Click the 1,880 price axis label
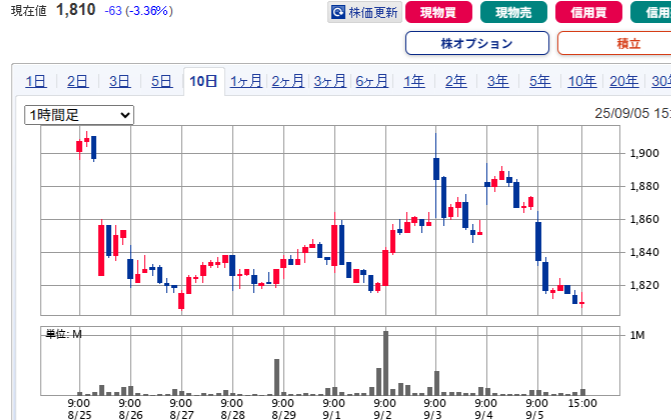Screen dimensions: 671x420 [x=644, y=186]
